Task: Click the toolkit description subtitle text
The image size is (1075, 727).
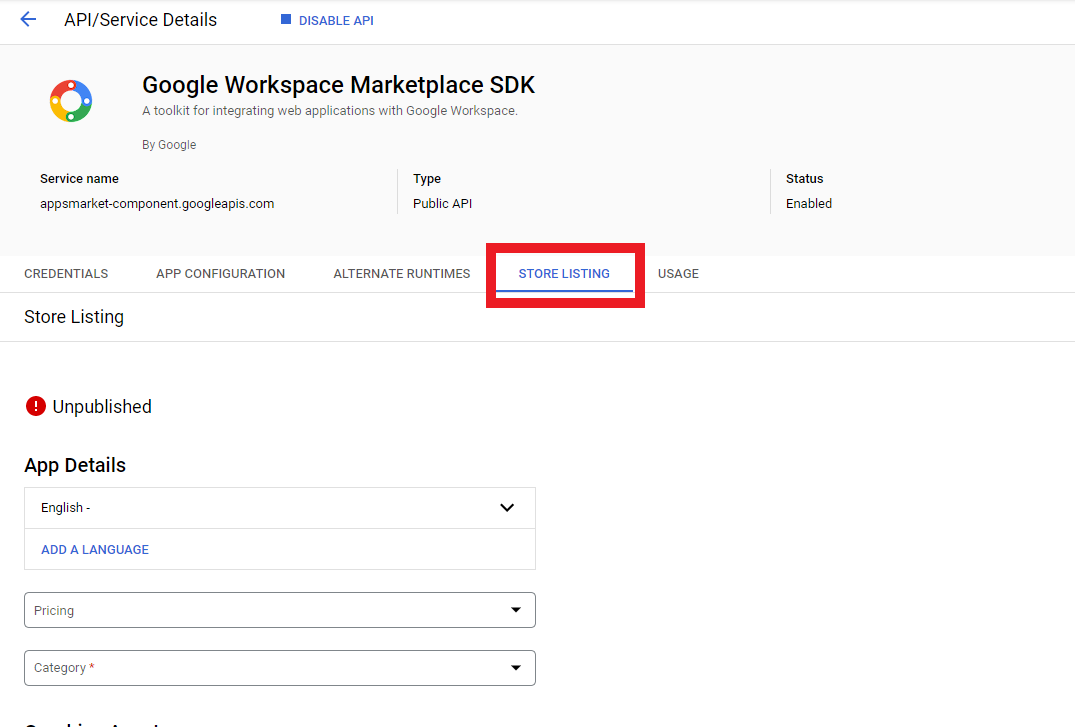Action: 330,110
